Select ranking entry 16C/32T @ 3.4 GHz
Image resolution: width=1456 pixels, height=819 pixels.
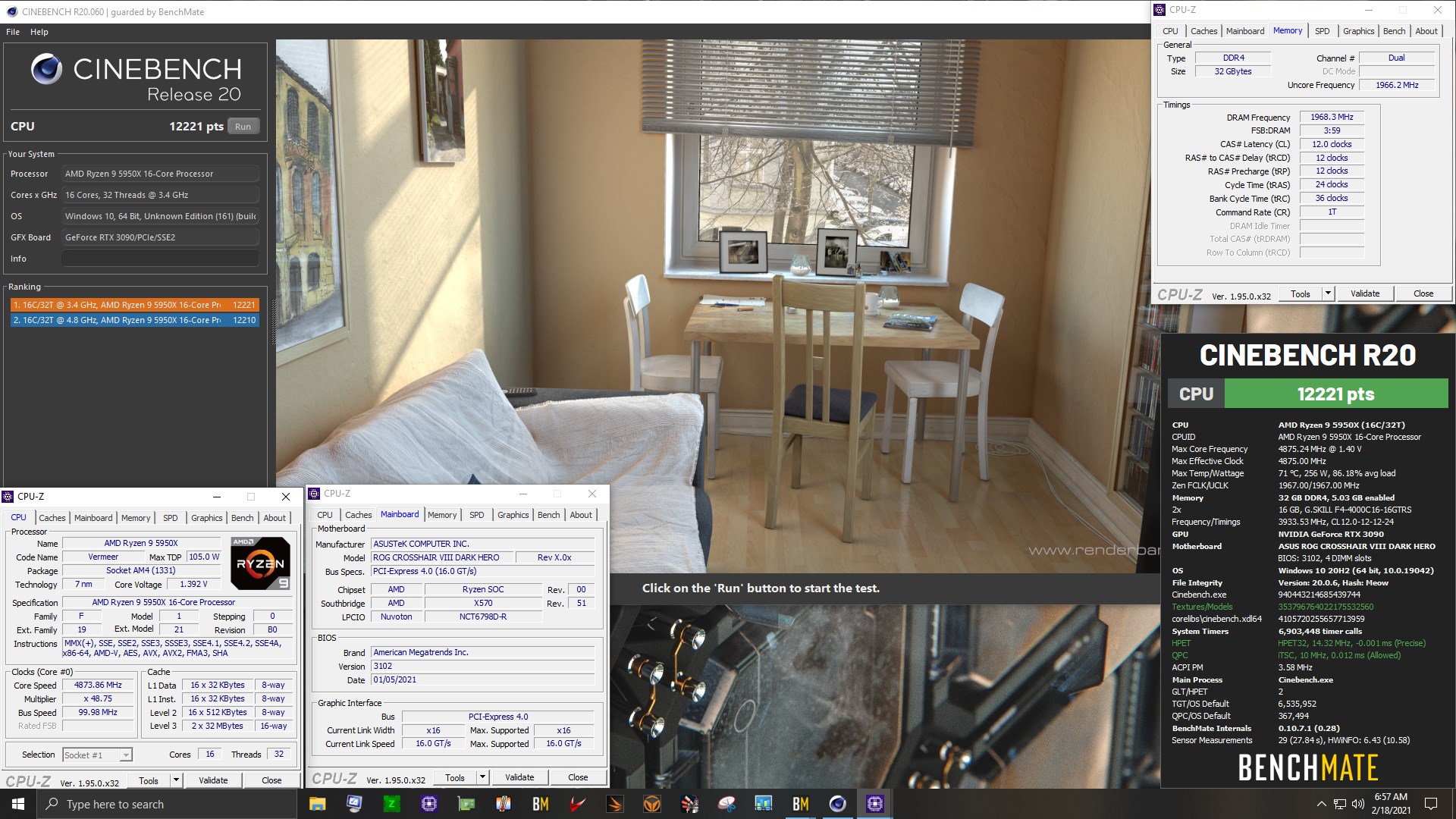(135, 305)
